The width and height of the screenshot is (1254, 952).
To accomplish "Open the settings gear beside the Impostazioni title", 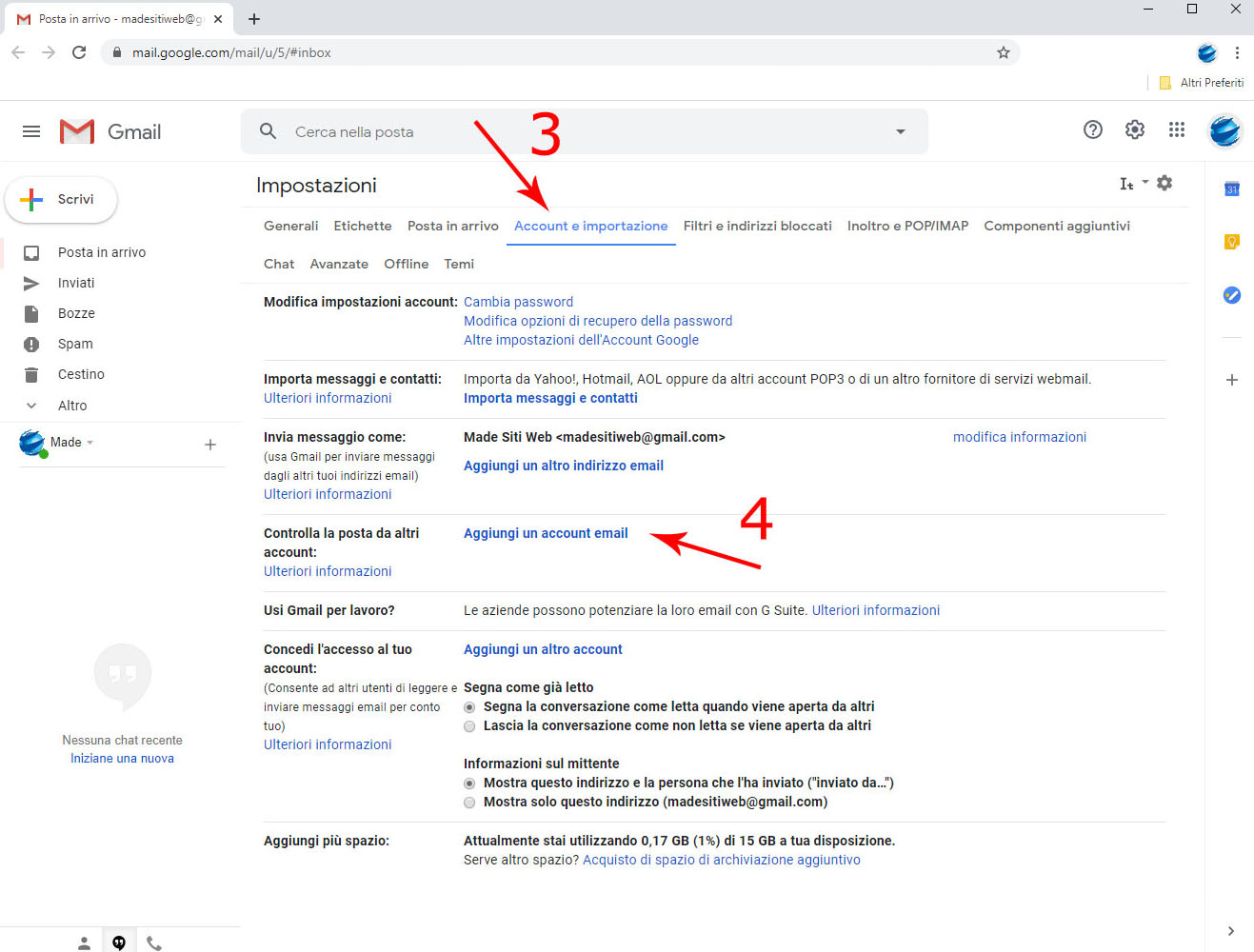I will tap(1164, 183).
